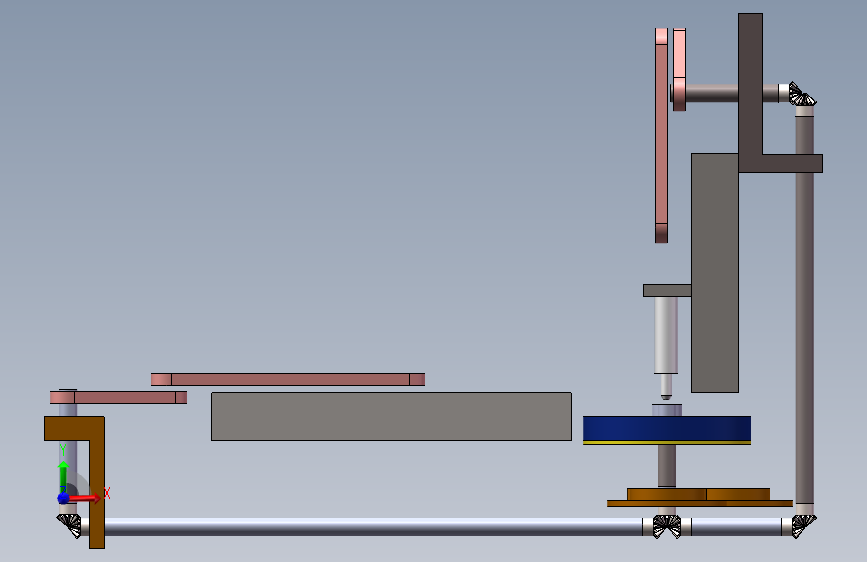
Task: Select the small hub on top of blue disk
Action: pyautogui.click(x=667, y=410)
